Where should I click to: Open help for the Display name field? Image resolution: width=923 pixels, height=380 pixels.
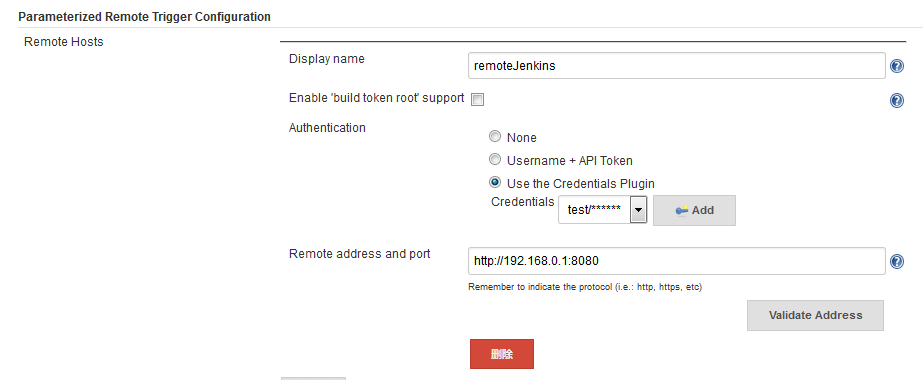point(897,66)
